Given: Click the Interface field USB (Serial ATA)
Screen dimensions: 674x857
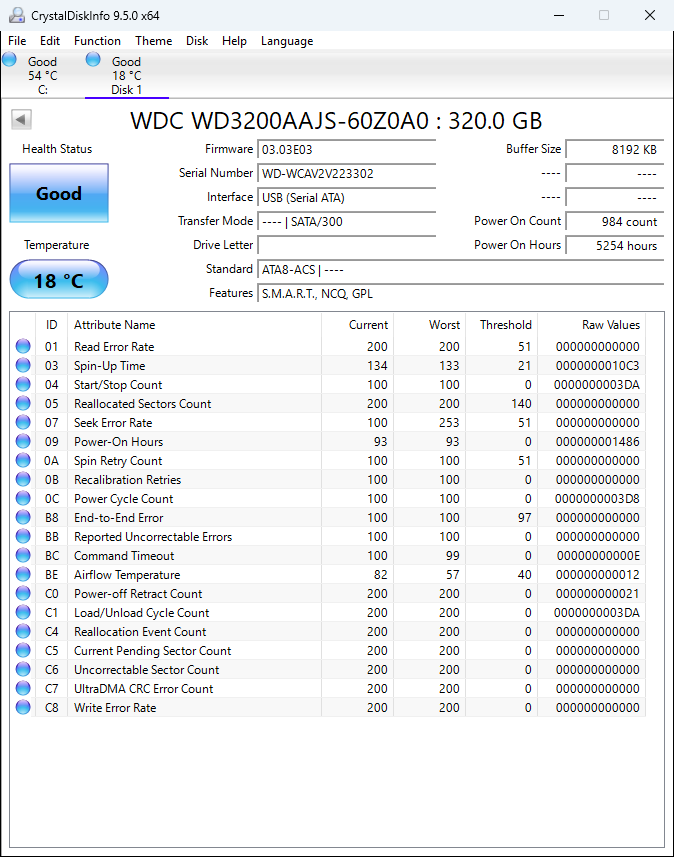Looking at the screenshot, I should pos(347,198).
